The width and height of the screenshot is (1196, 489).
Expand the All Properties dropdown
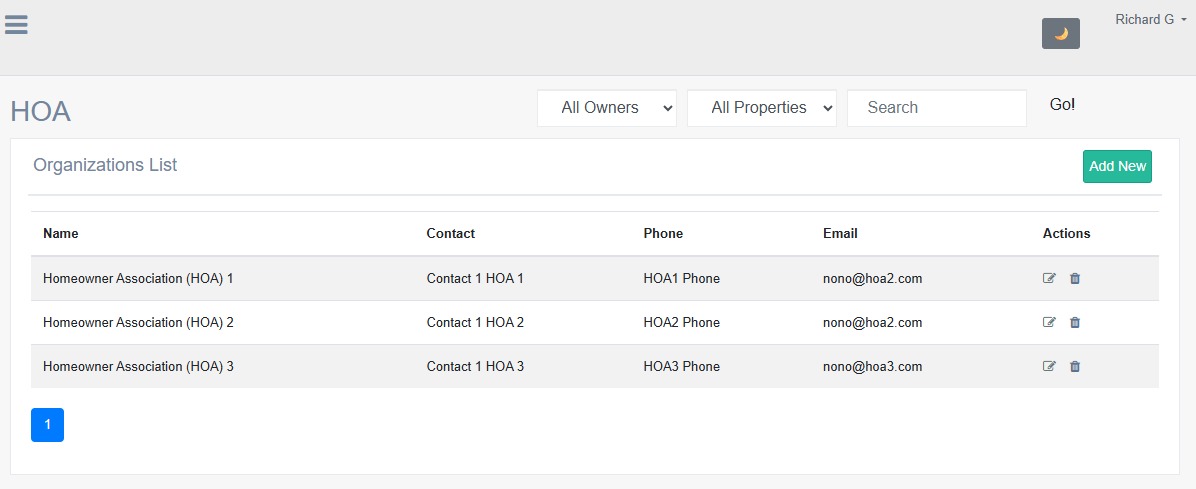tap(761, 108)
